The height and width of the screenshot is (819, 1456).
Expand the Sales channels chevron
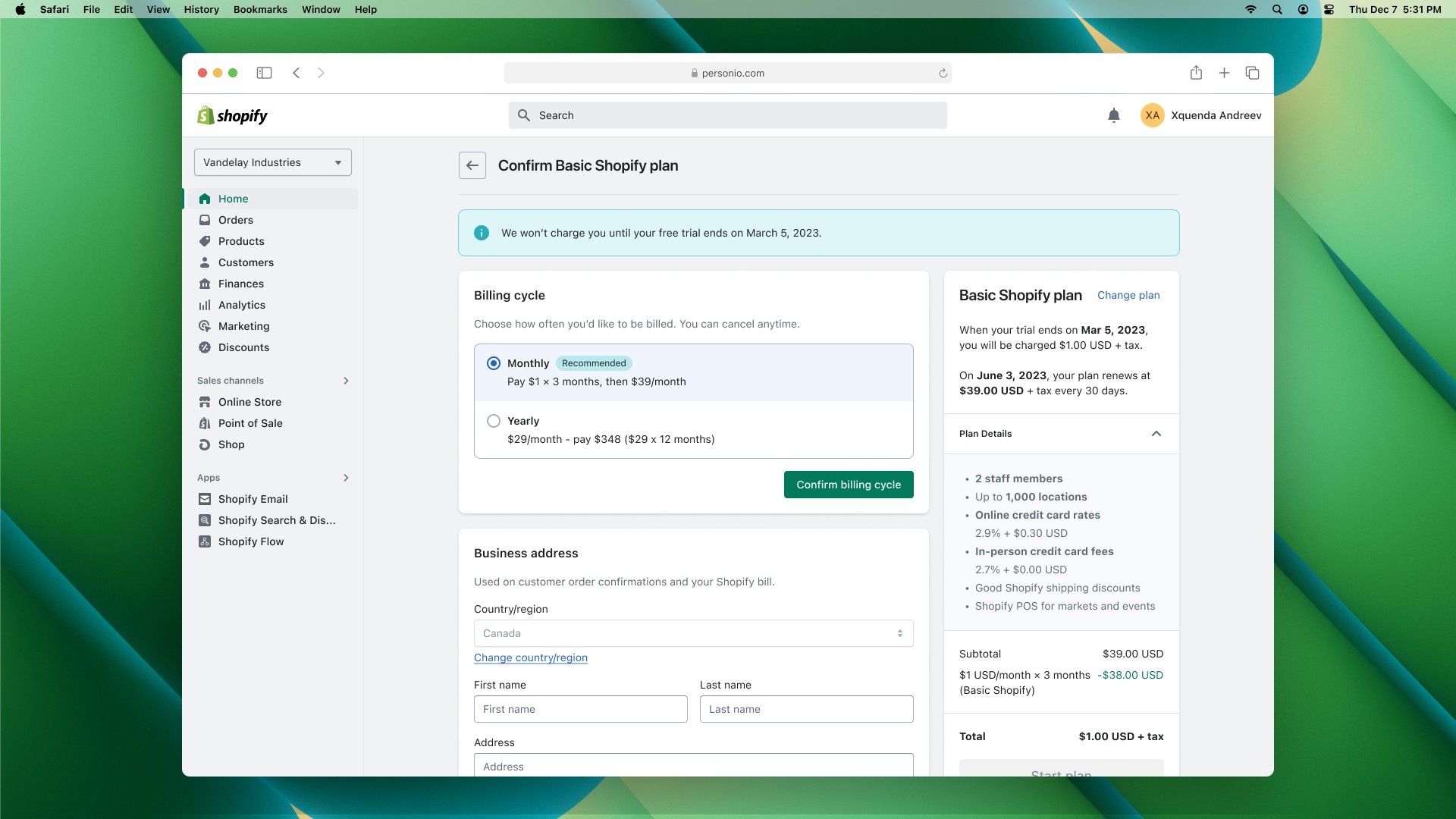click(x=346, y=381)
